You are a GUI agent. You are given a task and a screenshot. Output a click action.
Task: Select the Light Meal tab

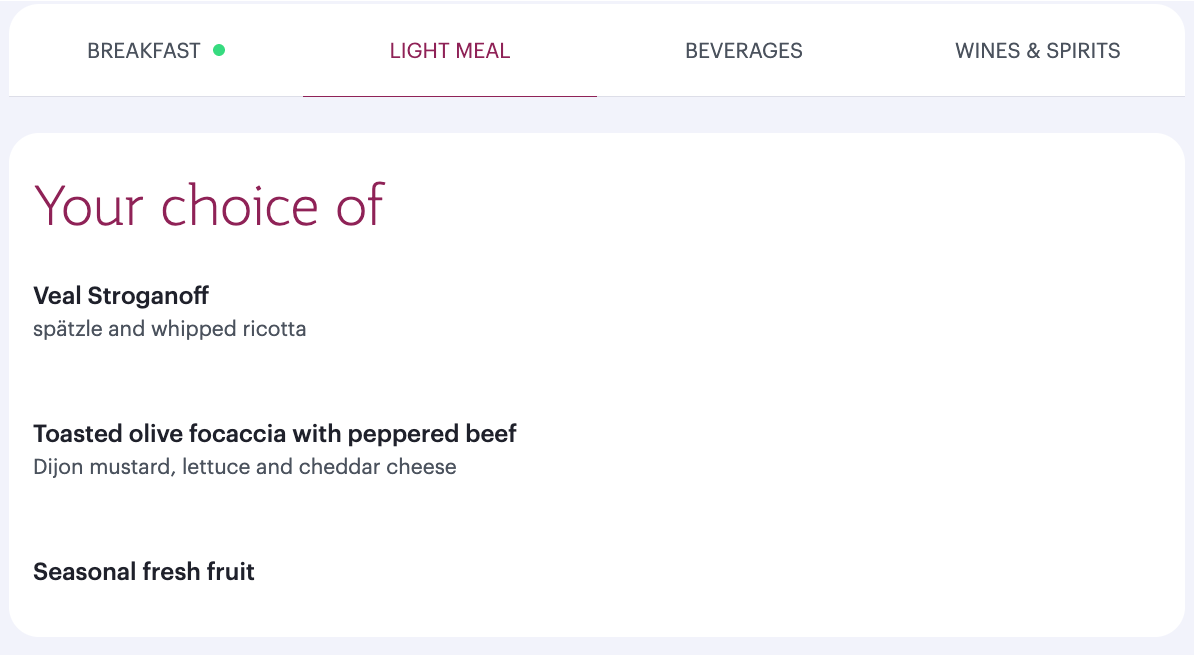(450, 51)
